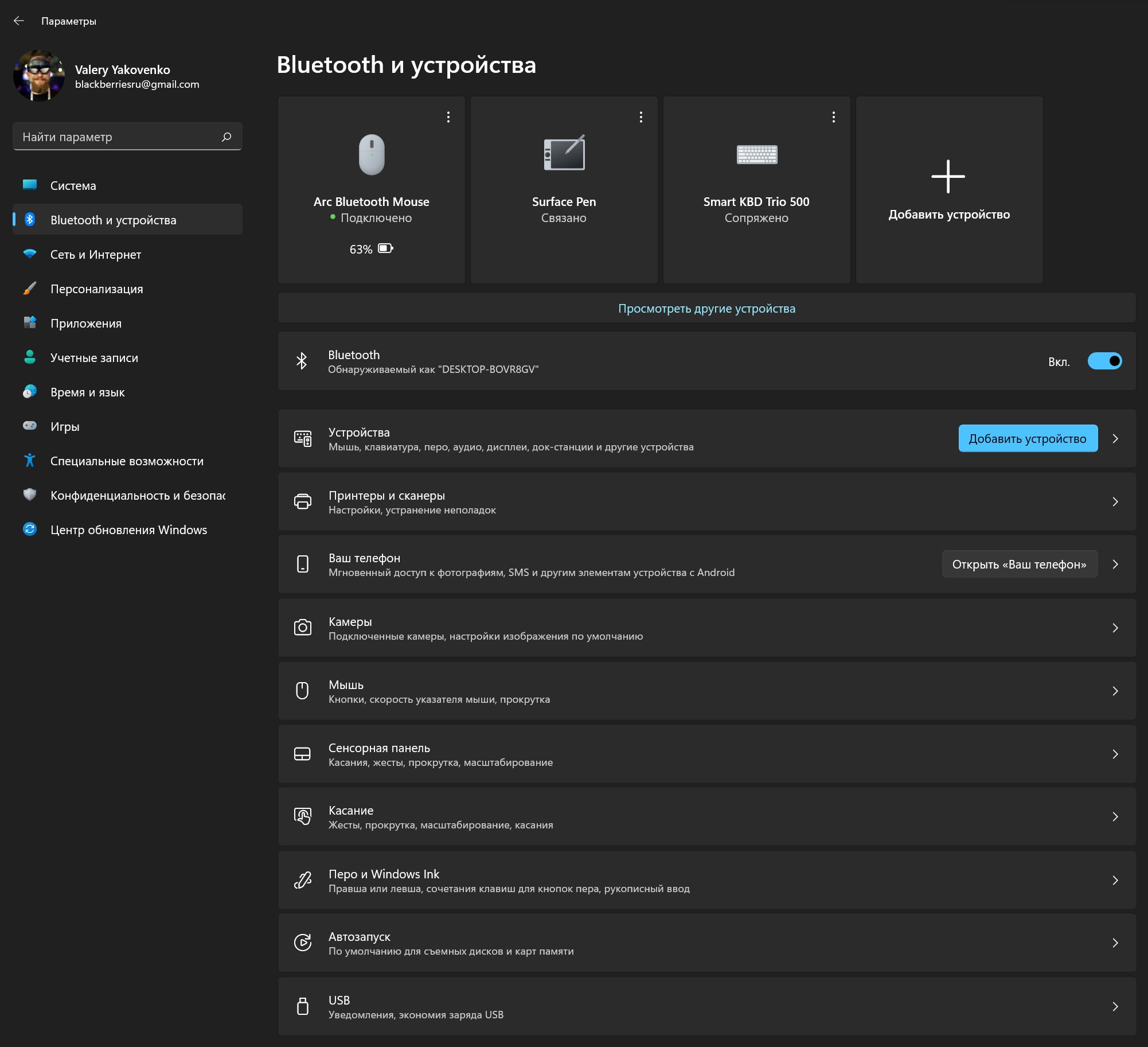
Task: Click the Устройства (Devices) section icon
Action: click(x=302, y=439)
